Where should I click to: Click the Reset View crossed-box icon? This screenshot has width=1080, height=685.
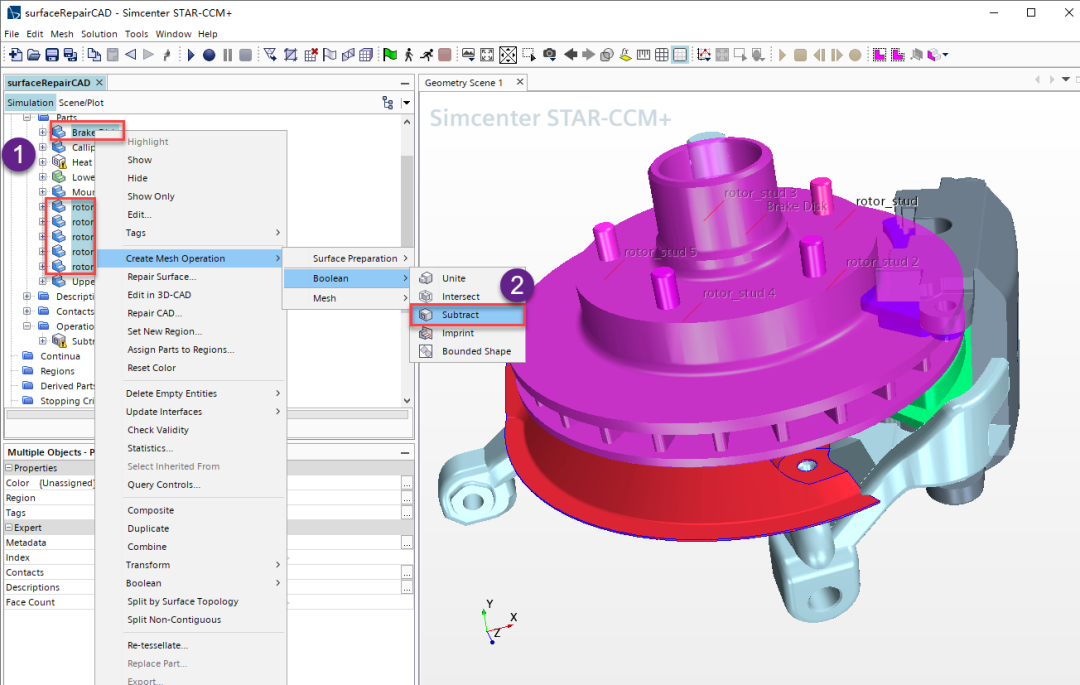(508, 55)
